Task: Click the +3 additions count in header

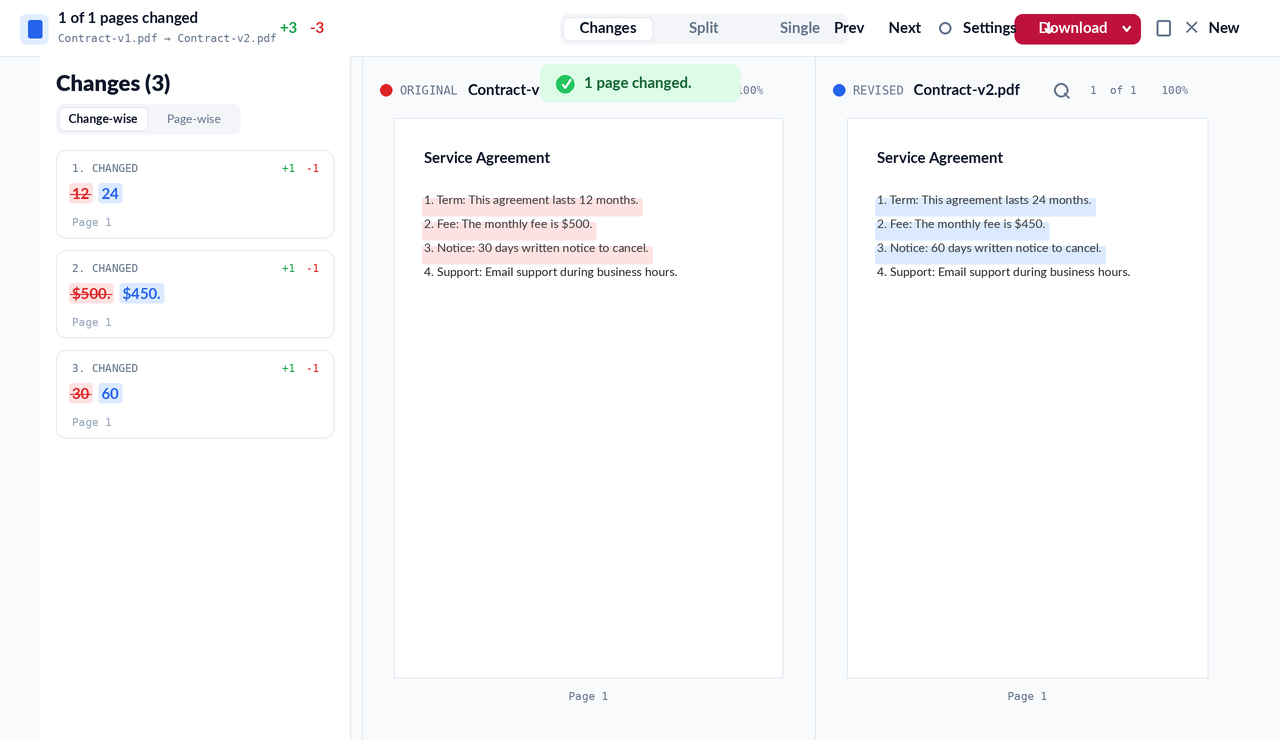Action: (x=288, y=28)
